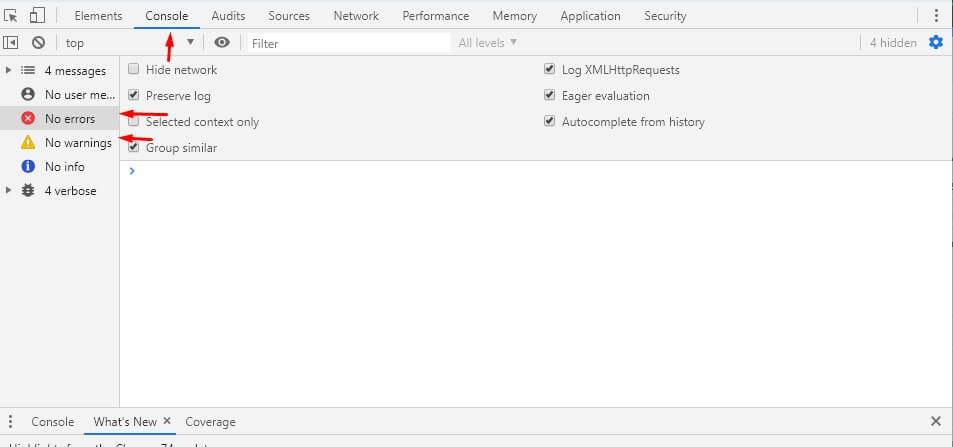The width and height of the screenshot is (953, 447).
Task: Hide the console sidebar panel icon
Action: click(11, 43)
